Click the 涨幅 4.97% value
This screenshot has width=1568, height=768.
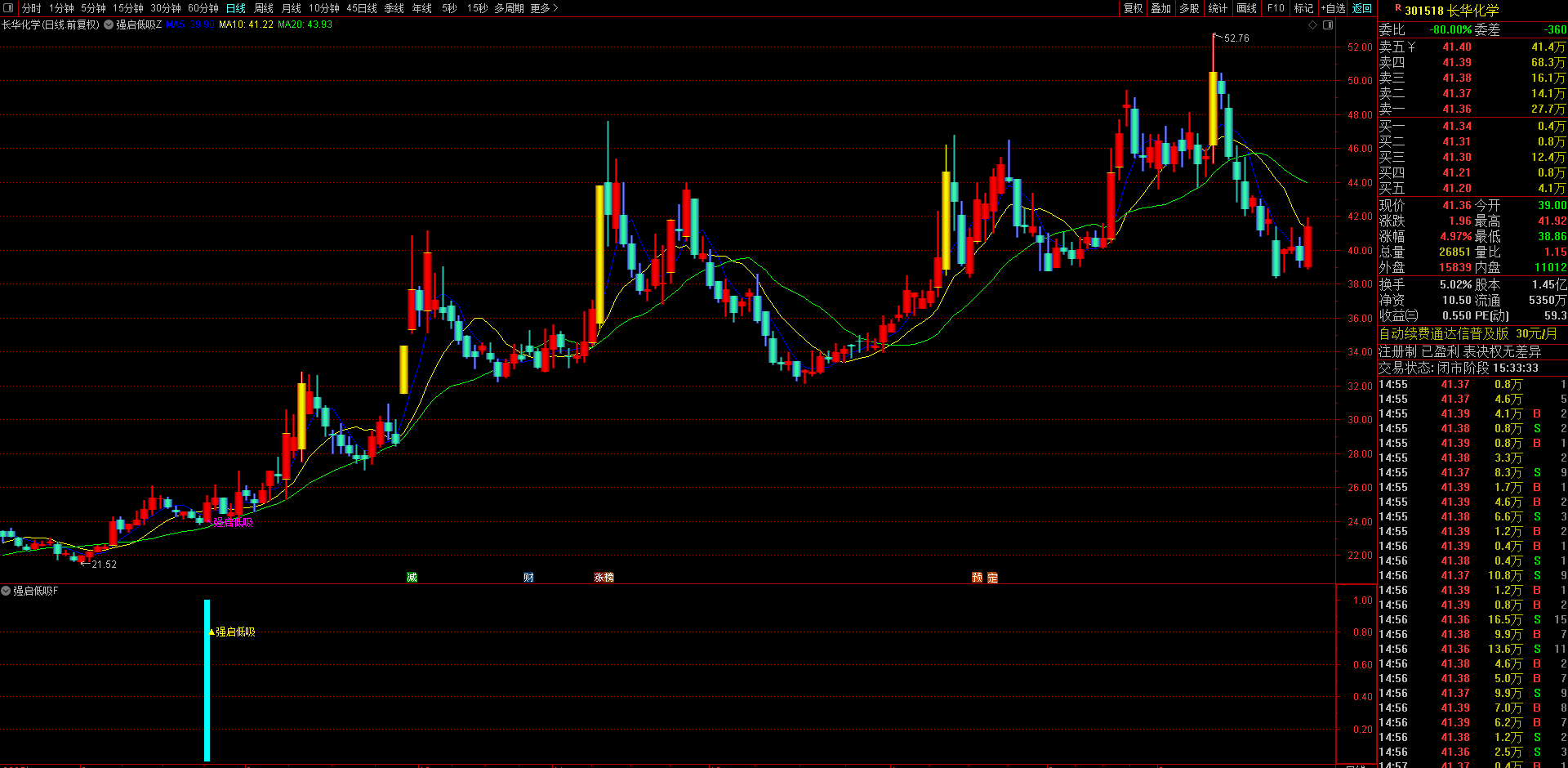[x=1455, y=237]
